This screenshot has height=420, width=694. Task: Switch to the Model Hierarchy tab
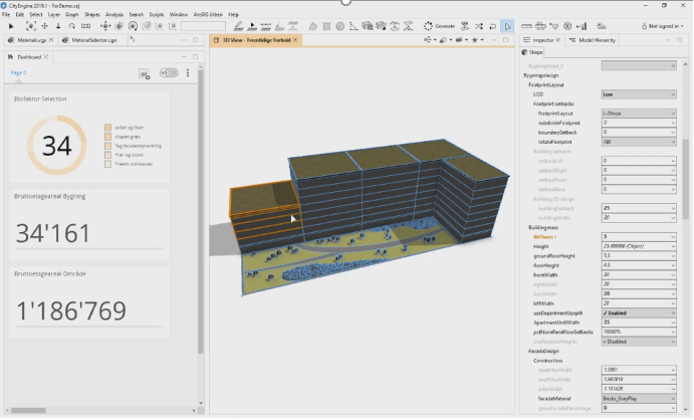coord(591,40)
